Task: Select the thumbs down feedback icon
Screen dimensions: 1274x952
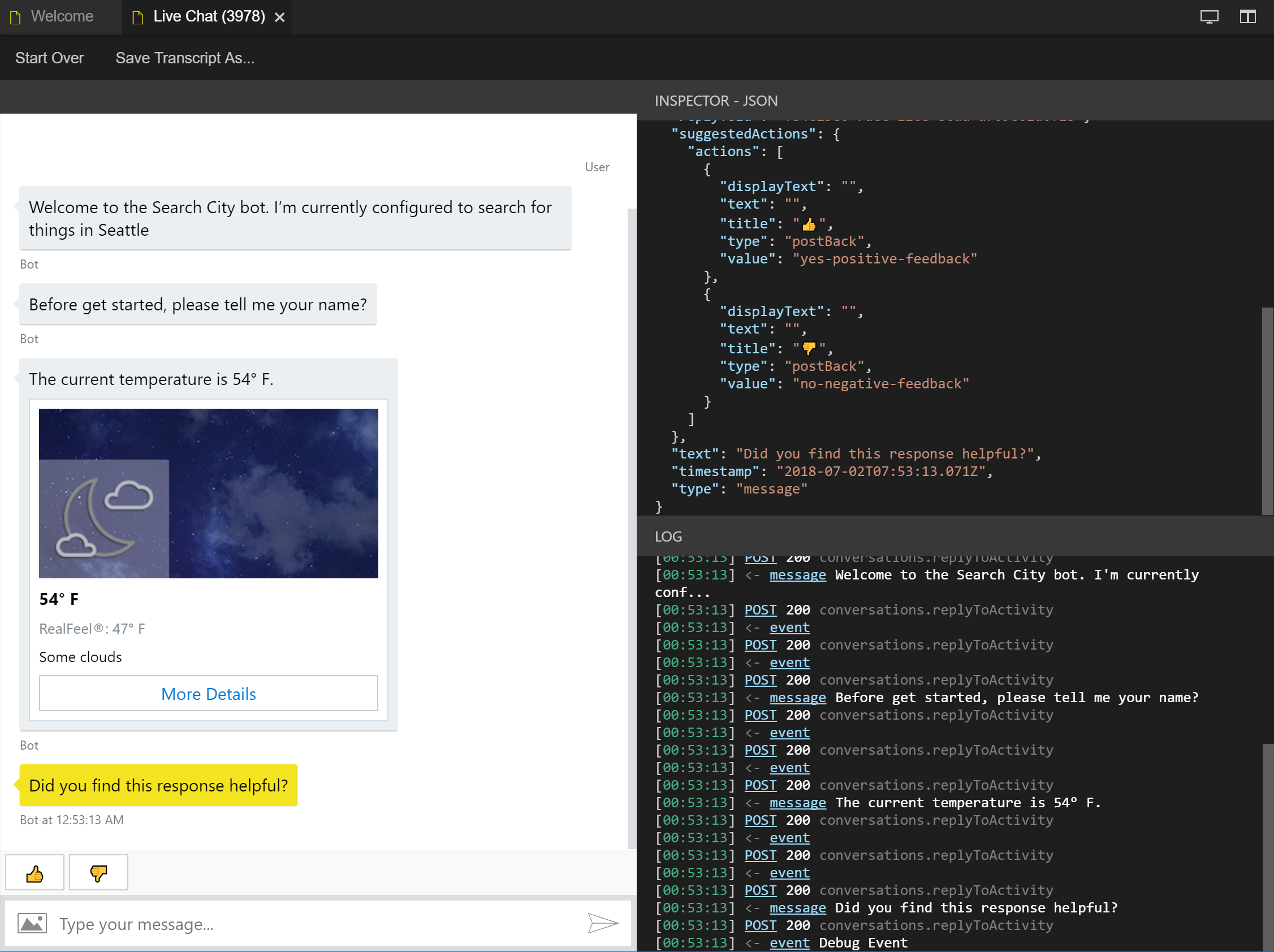Action: [x=98, y=872]
